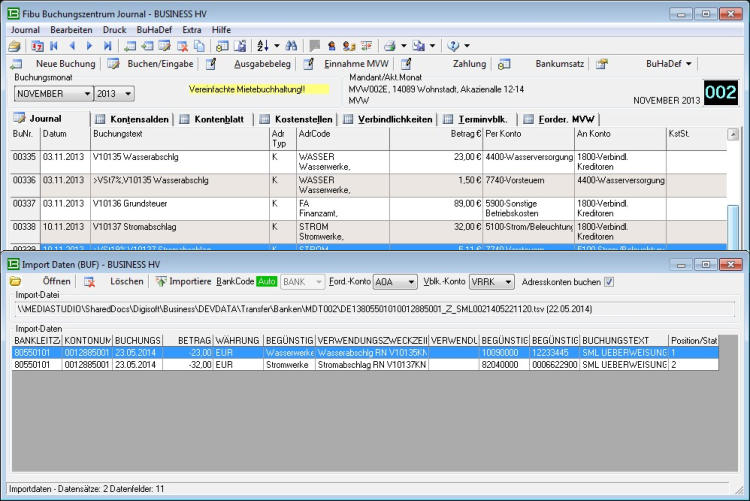The height and width of the screenshot is (501, 750).
Task: Expand the Vblk.-Konto VRRK dropdown
Action: (x=506, y=282)
